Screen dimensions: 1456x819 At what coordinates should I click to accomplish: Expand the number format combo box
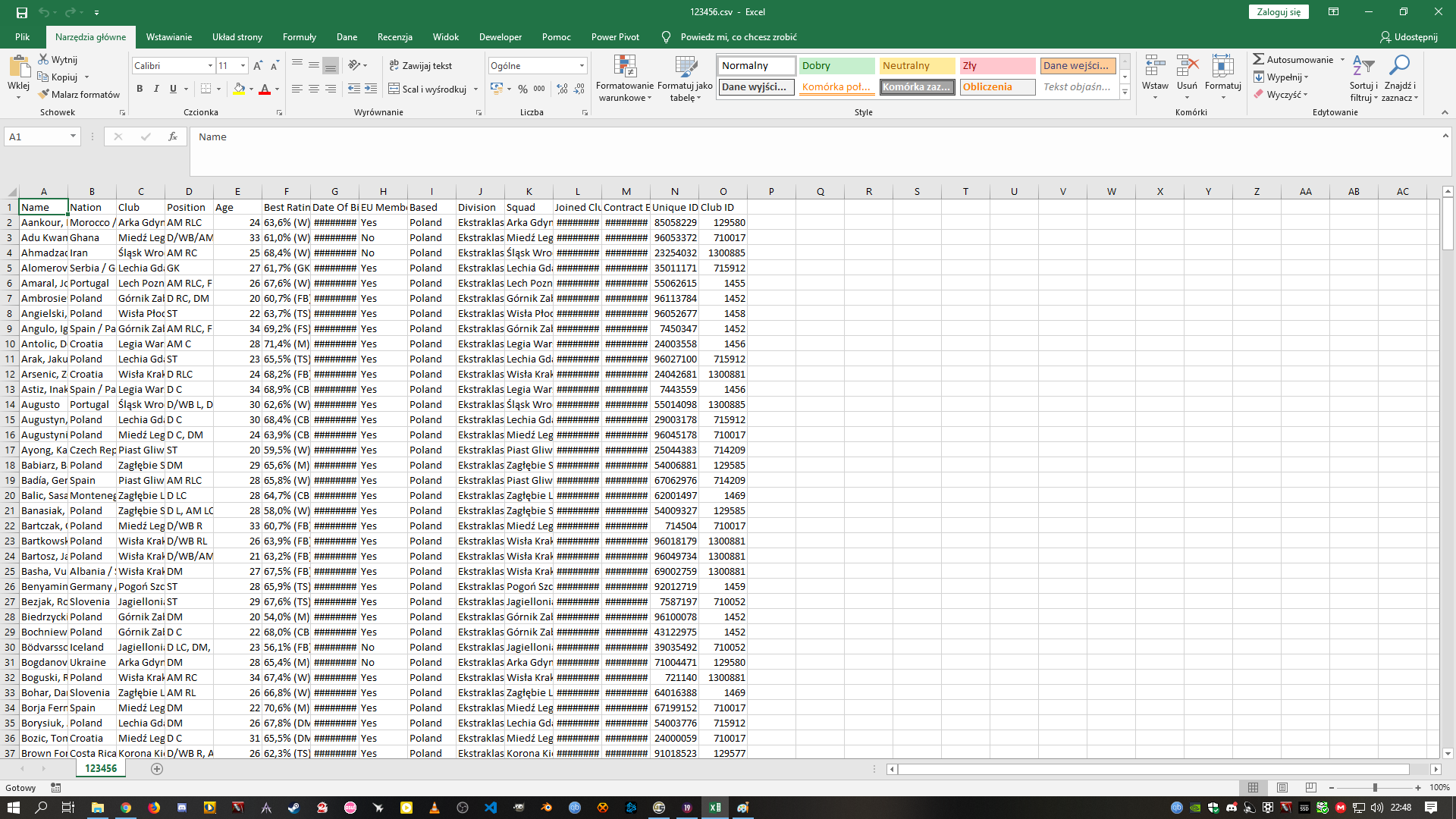(582, 66)
